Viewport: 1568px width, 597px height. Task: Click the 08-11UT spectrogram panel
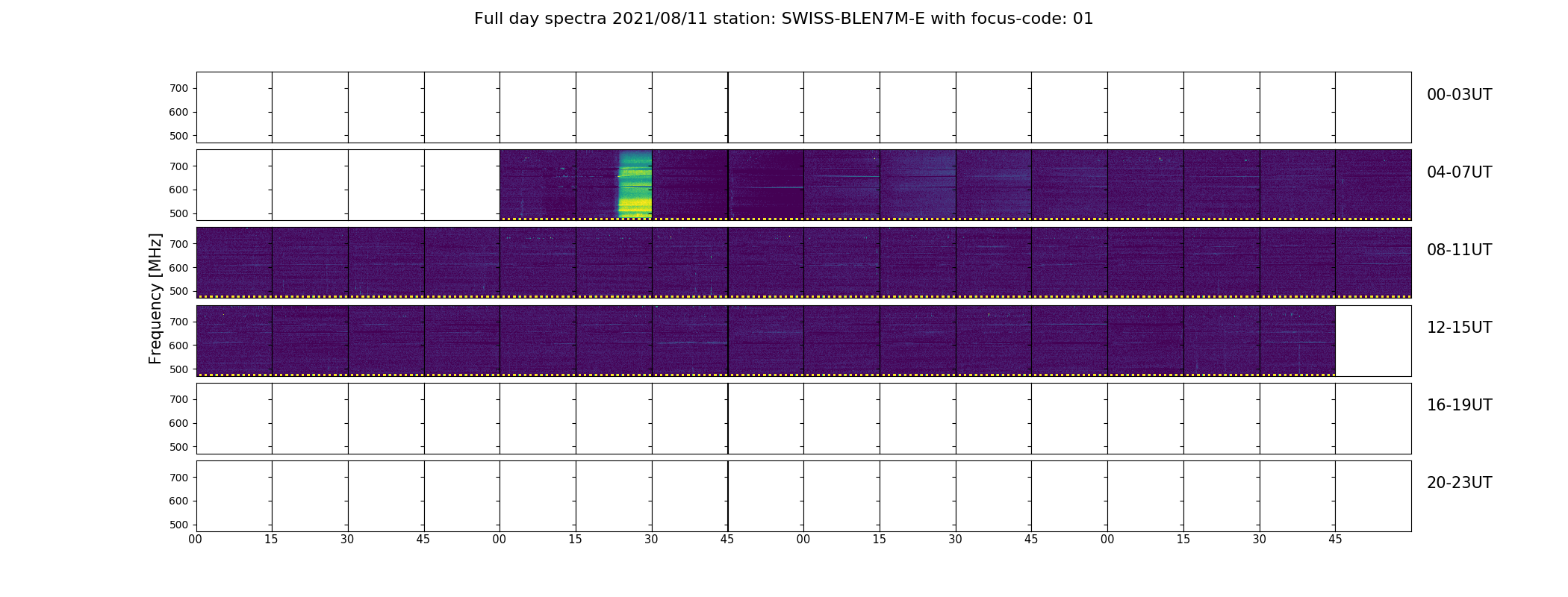point(803,263)
